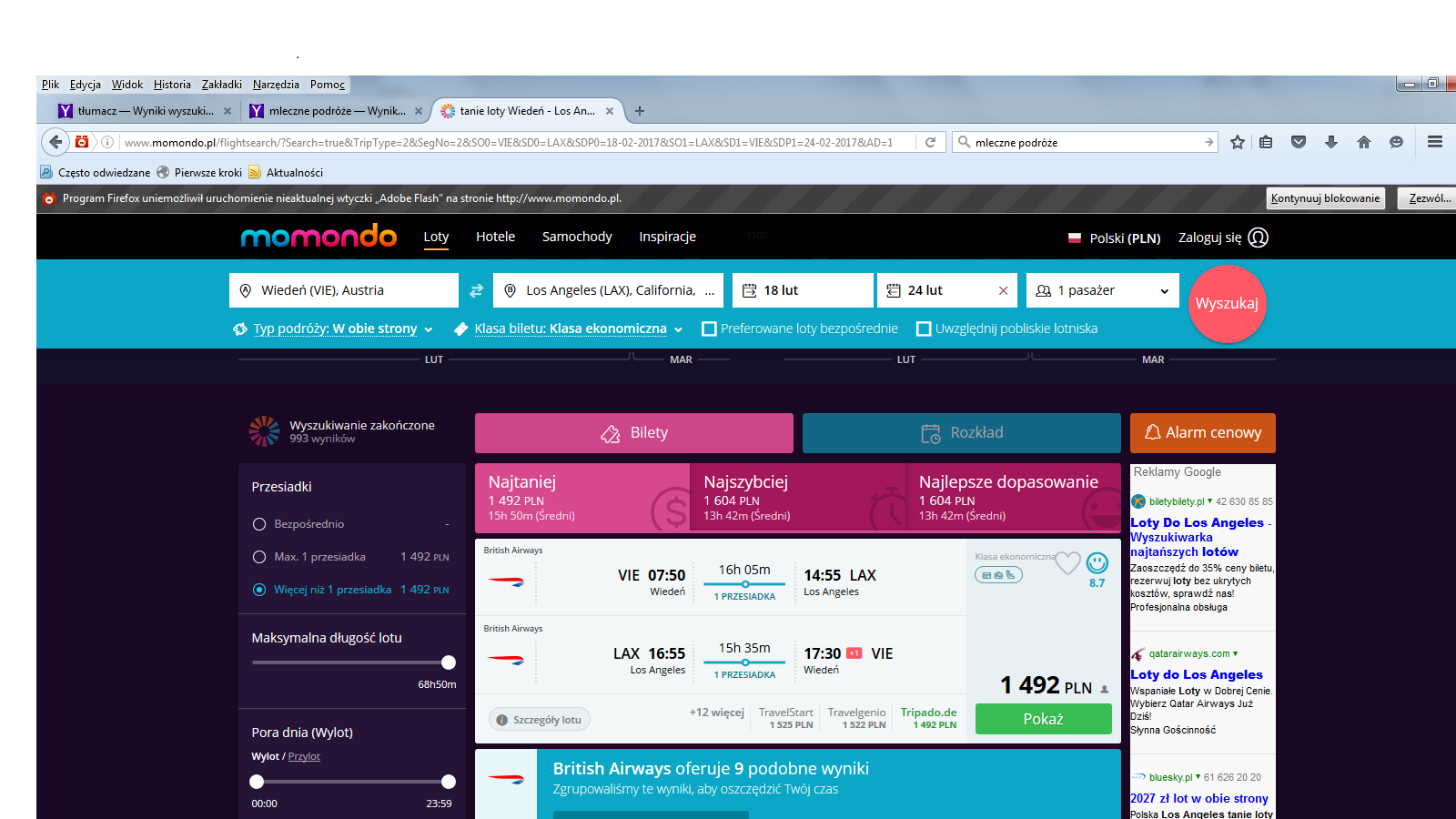Viewport: 1456px width, 819px height.
Task: Open the Tripado.de 1 492 PLN offer
Action: (x=928, y=718)
